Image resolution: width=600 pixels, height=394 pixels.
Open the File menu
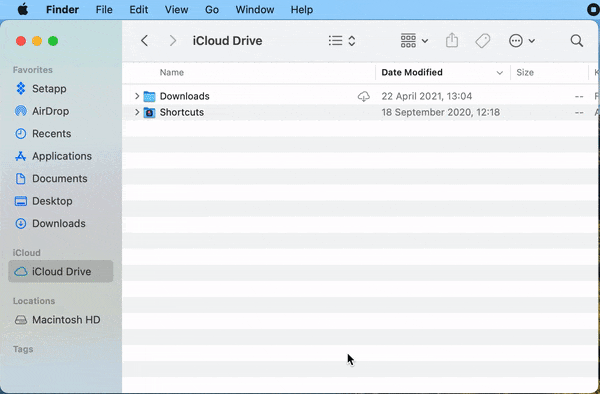pos(104,10)
